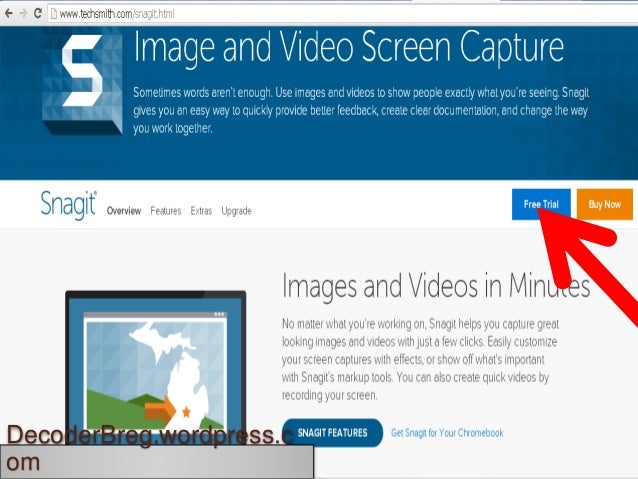This screenshot has height=479, width=638.
Task: Click the Images and Videos in Minutes heading
Action: coord(436,286)
